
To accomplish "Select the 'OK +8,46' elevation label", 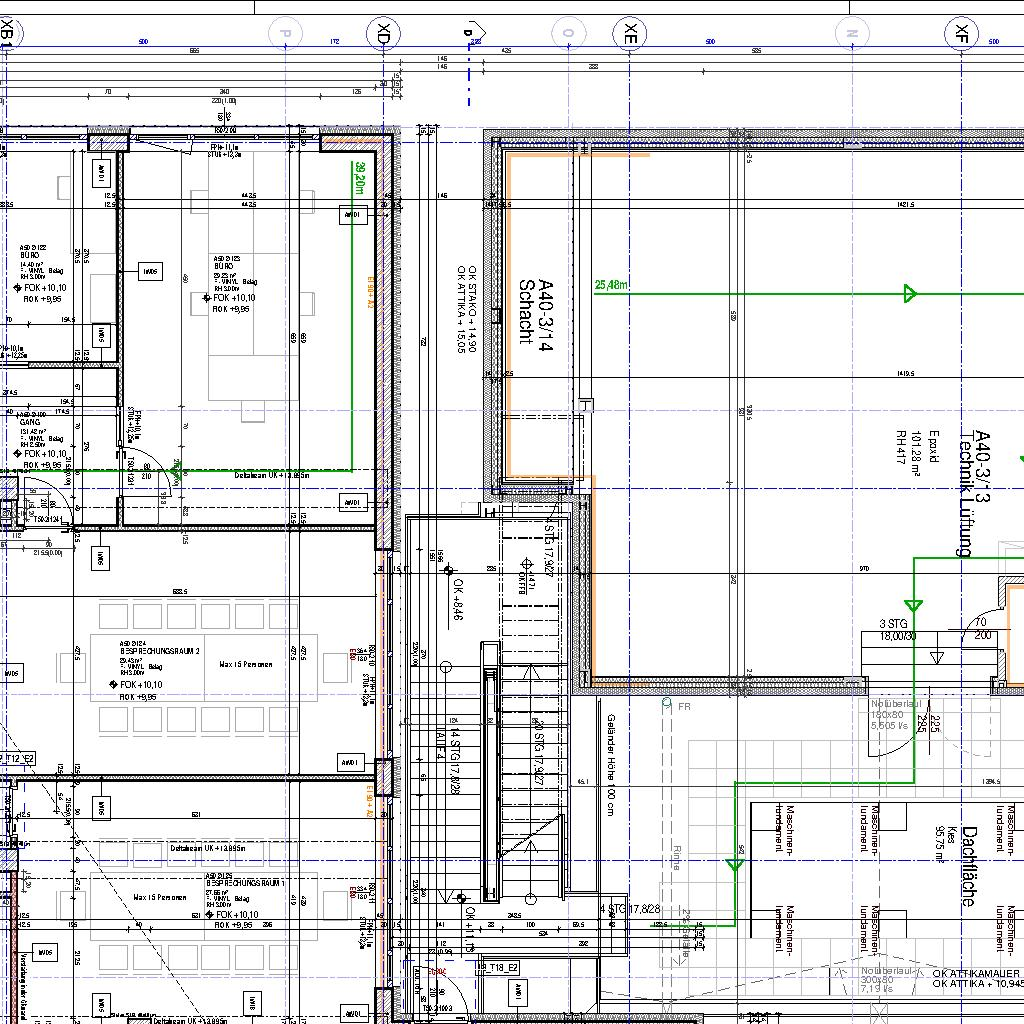I will (458, 599).
